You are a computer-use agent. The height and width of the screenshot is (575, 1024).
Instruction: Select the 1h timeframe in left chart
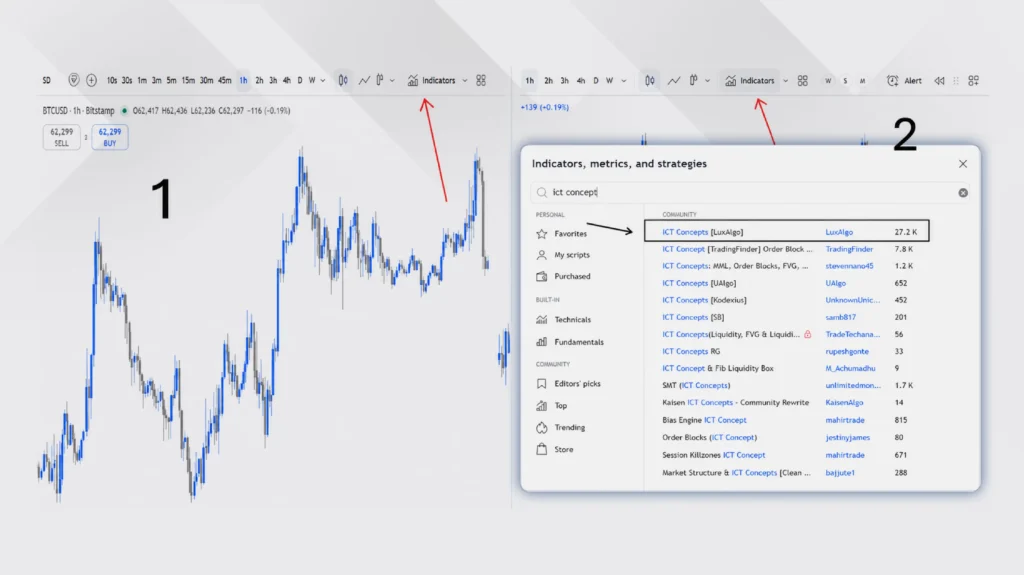point(243,80)
